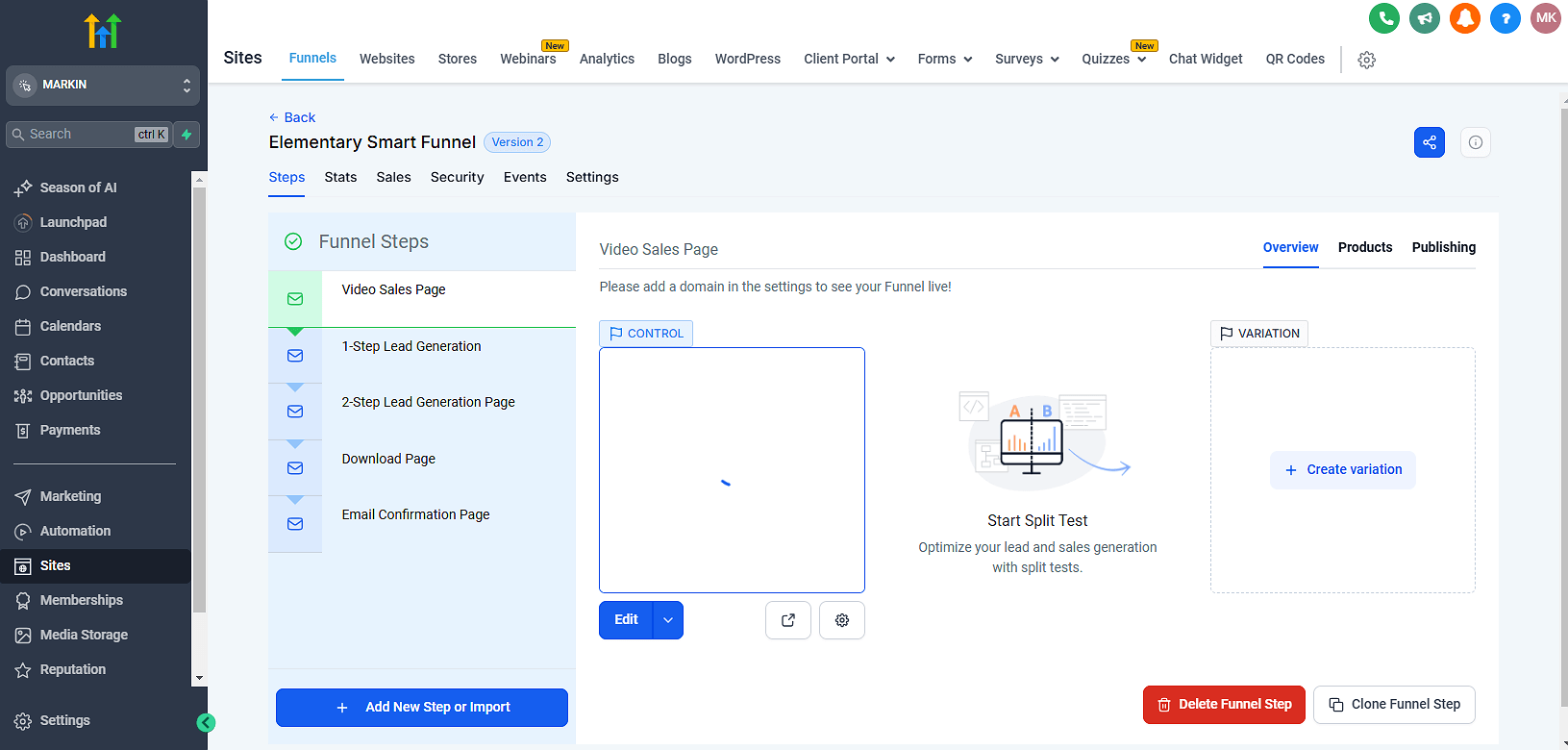Open the WordPress tab

click(748, 59)
